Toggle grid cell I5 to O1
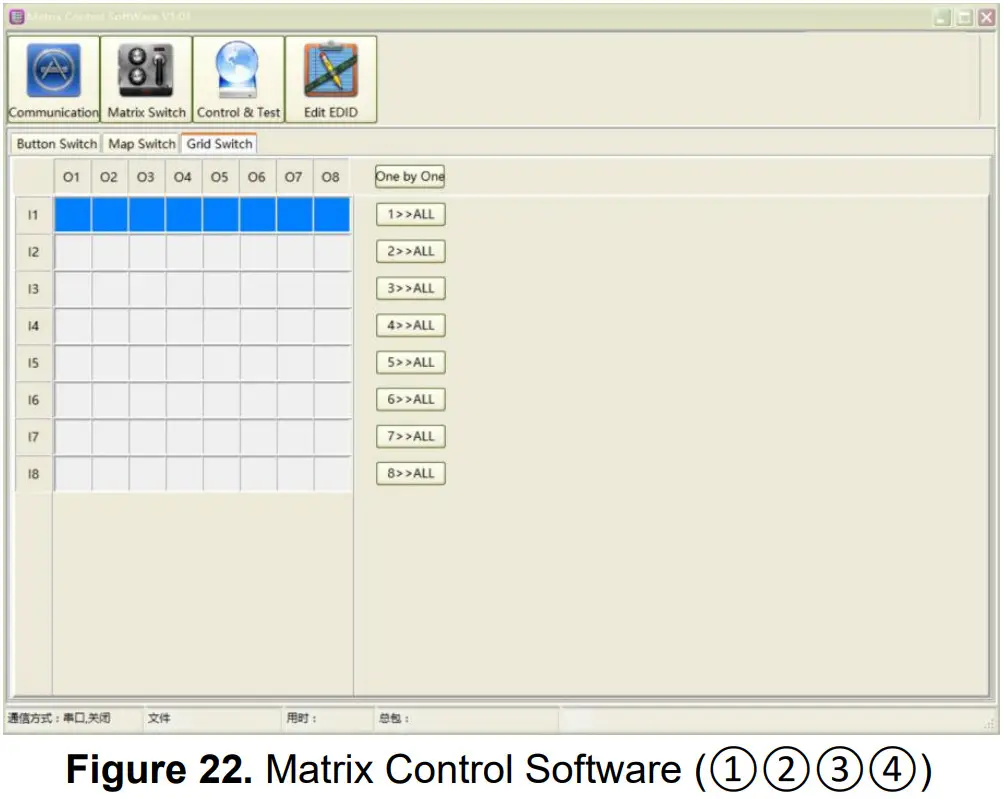 [72, 363]
